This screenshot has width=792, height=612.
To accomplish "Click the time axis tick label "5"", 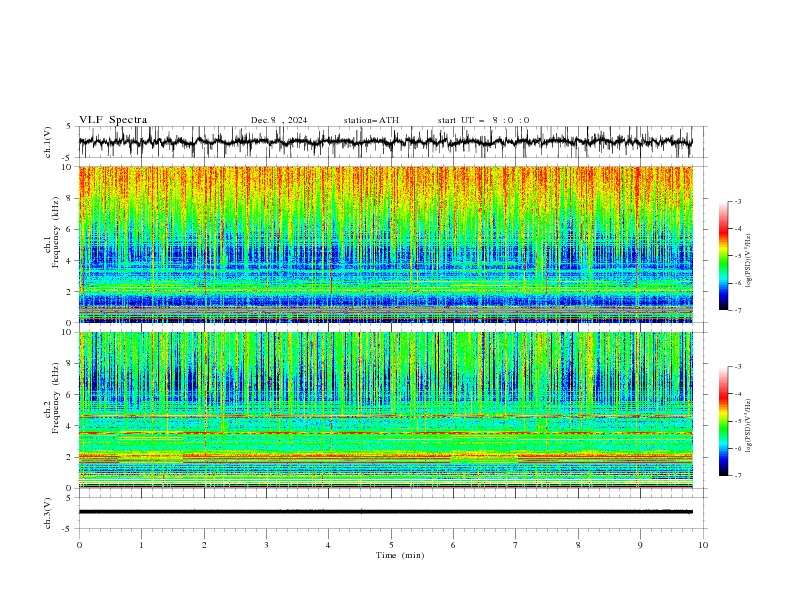I will coord(391,545).
